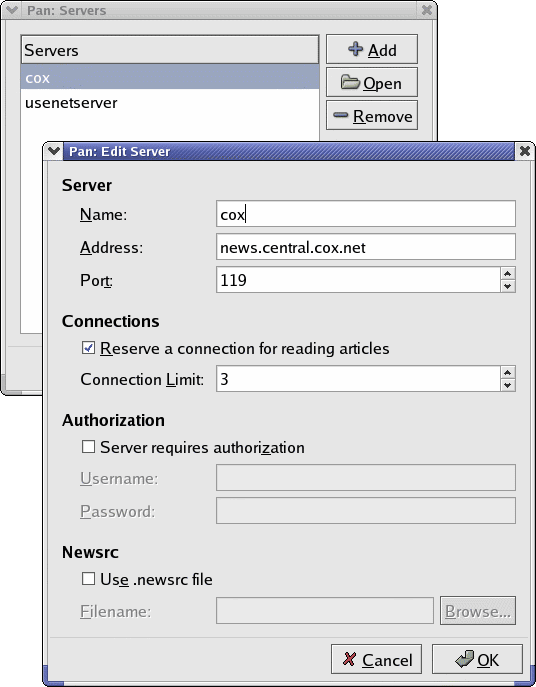Toggle Reserve a connection for reading articles

click(88, 348)
